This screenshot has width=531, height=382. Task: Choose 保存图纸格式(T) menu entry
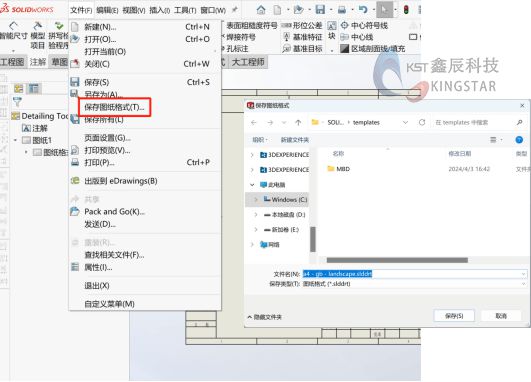pyautogui.click(x=114, y=107)
